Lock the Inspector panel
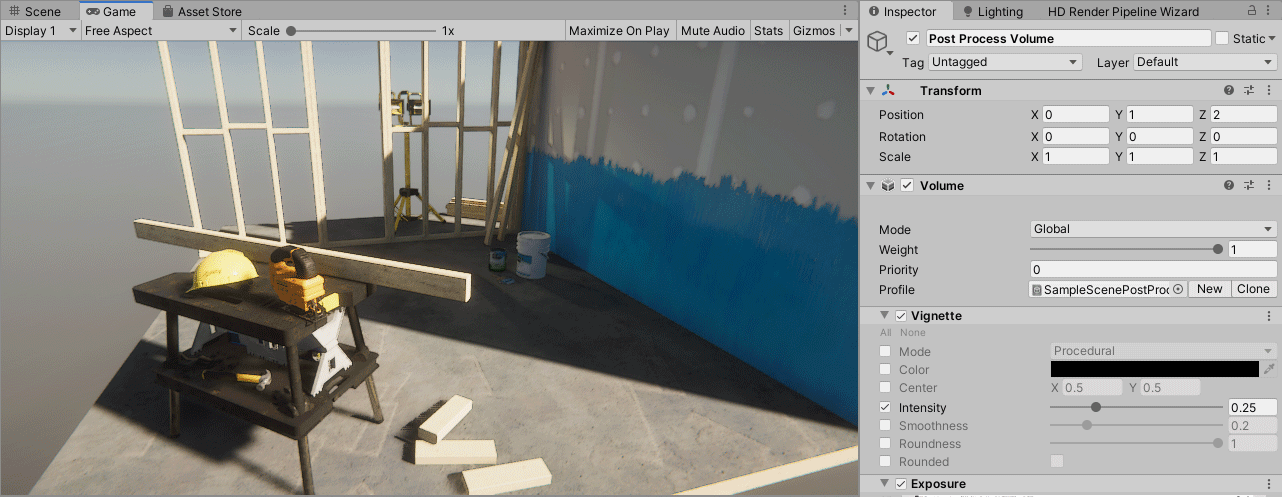This screenshot has height=497, width=1282. [1253, 12]
